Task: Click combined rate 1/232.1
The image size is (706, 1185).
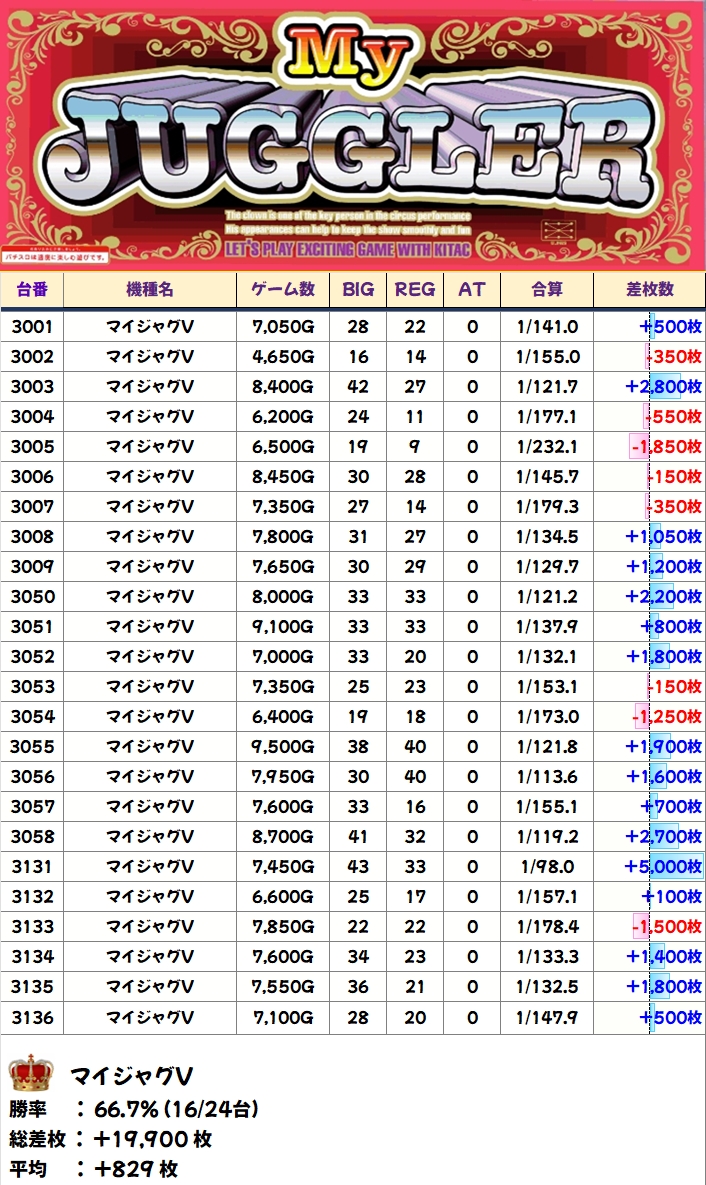Action: [x=547, y=447]
